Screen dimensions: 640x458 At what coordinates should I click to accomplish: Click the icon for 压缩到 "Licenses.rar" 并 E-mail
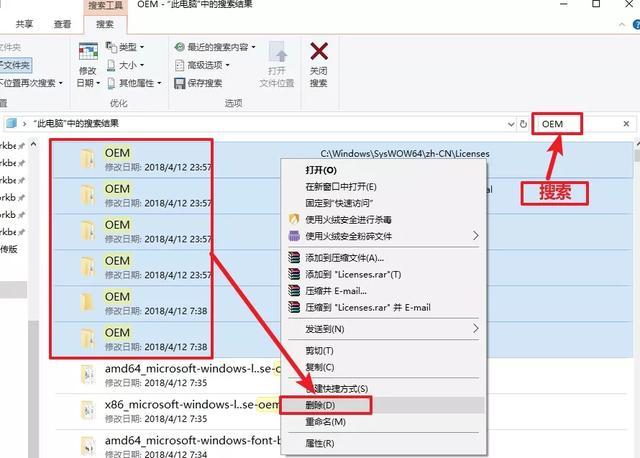pyautogui.click(x=294, y=307)
